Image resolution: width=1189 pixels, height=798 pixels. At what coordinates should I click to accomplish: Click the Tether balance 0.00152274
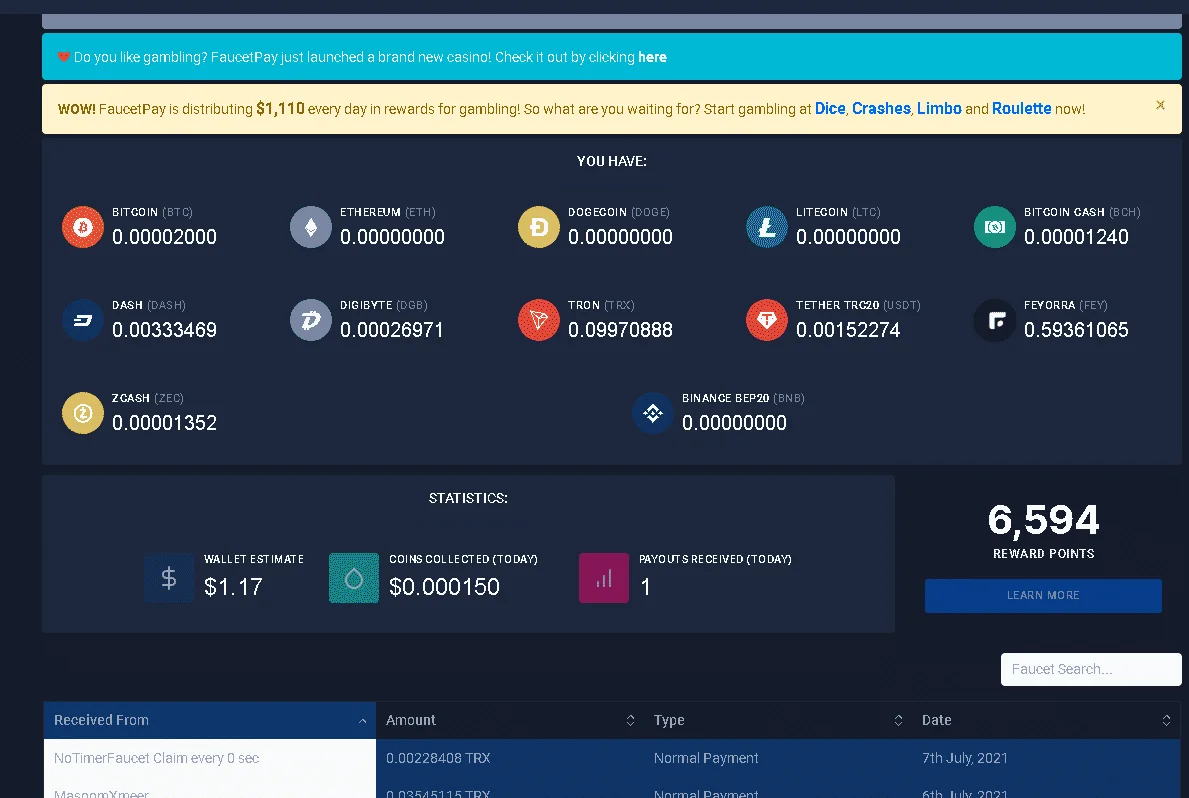848,330
